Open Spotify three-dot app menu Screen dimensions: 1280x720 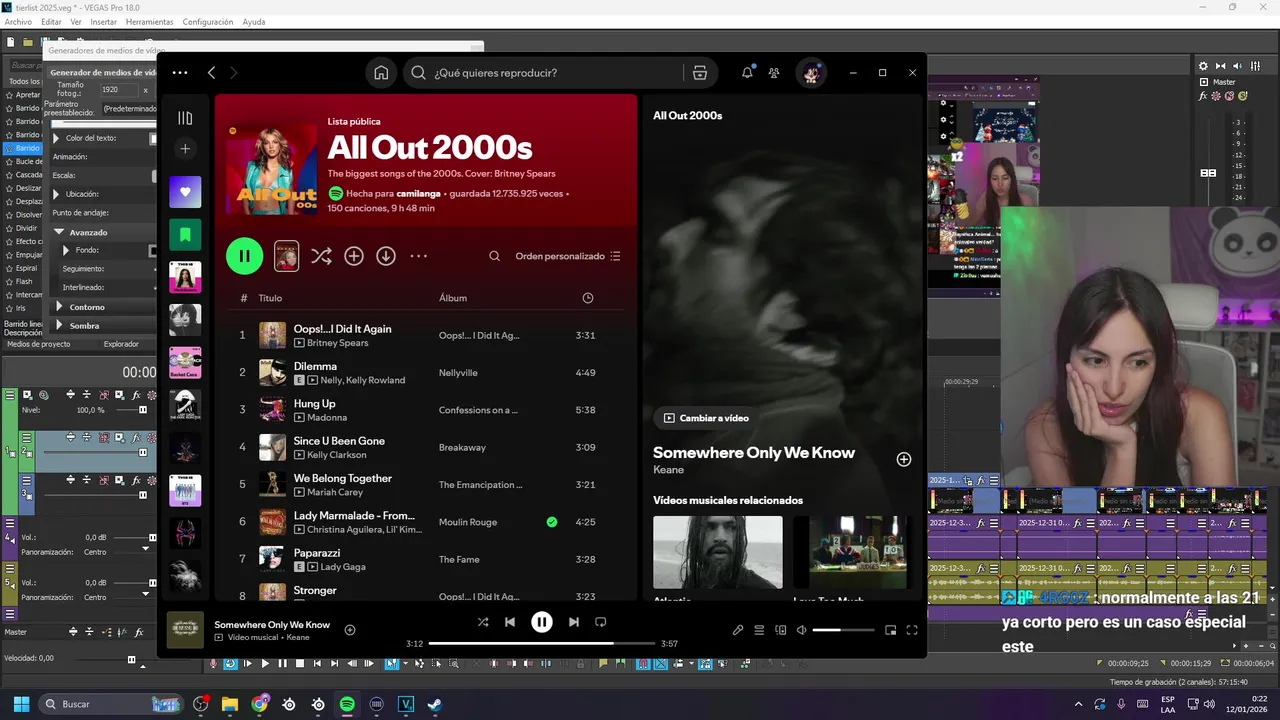click(x=180, y=72)
